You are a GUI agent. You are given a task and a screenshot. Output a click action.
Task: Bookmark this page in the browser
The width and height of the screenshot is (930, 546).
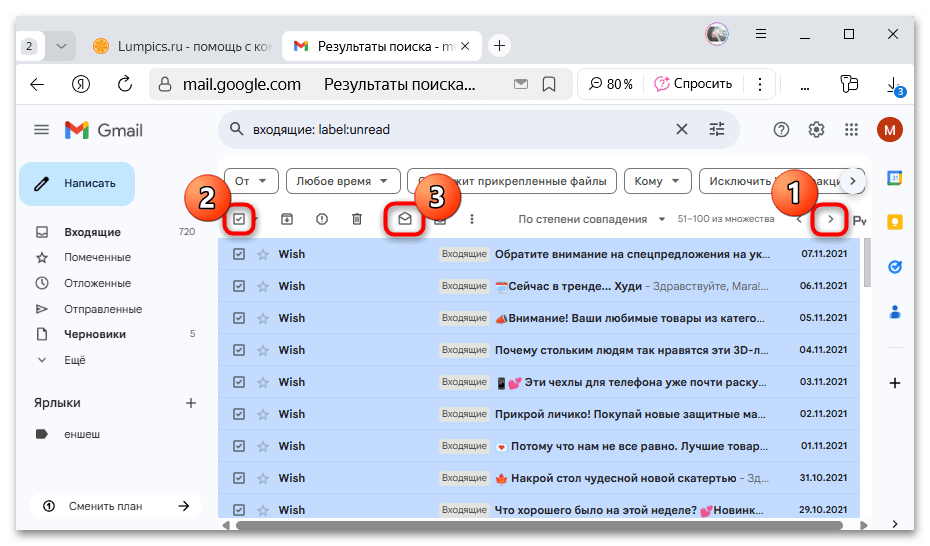point(549,84)
